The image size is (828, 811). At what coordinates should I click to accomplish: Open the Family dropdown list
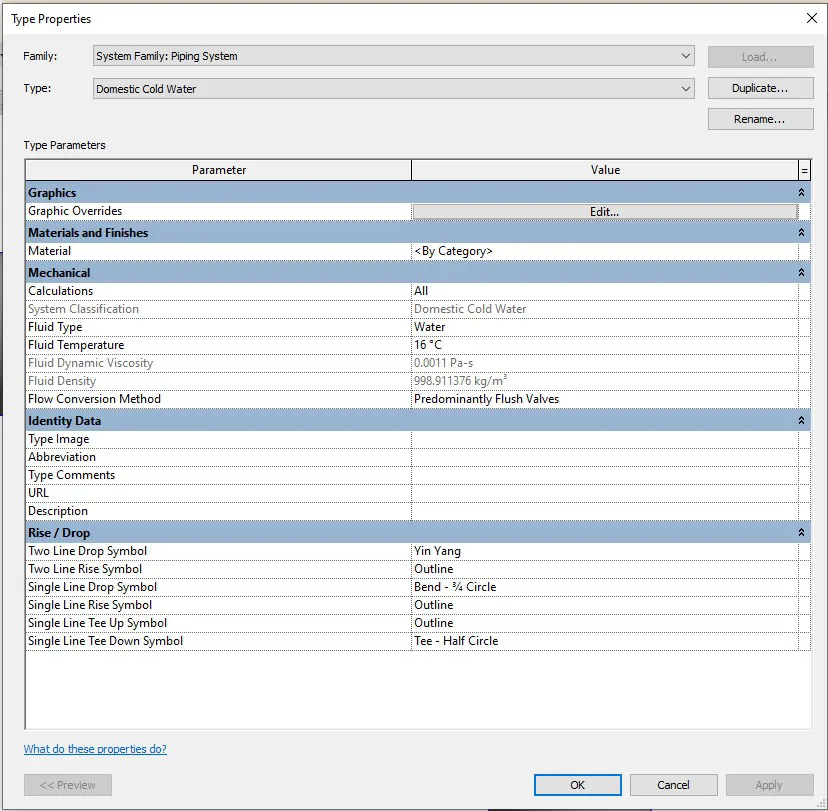pyautogui.click(x=685, y=57)
